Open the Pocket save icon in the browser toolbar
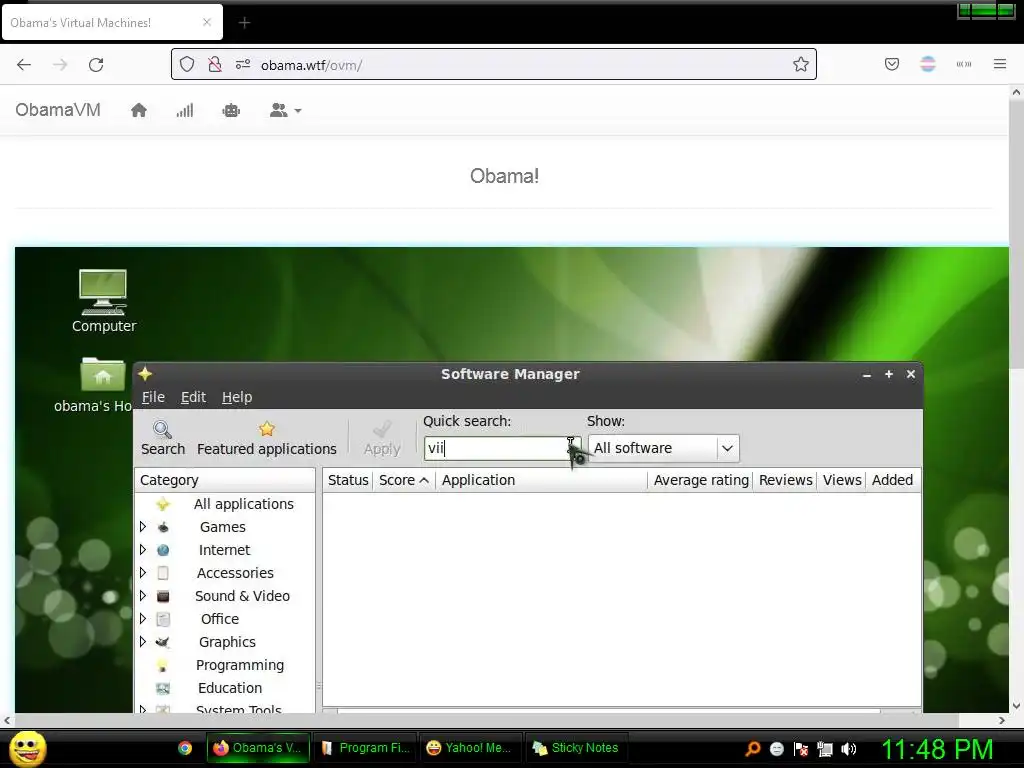1024x768 pixels. coord(891,64)
